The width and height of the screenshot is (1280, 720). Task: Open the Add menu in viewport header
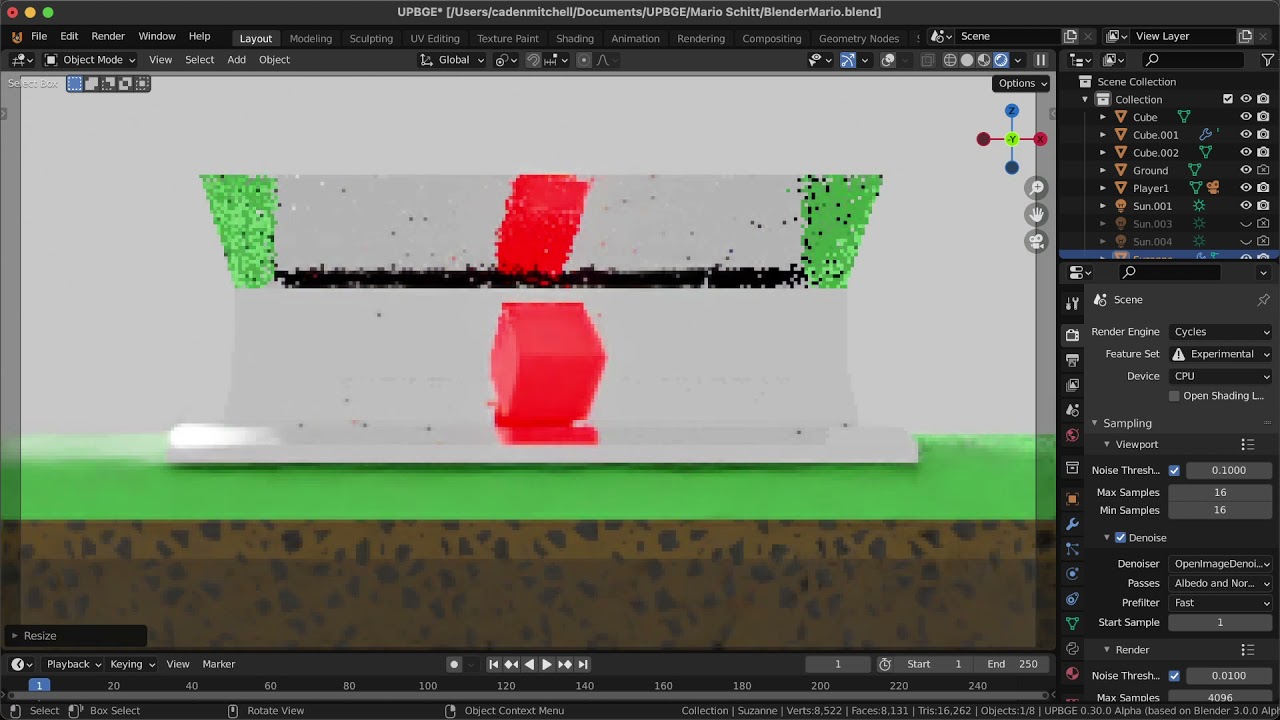pos(237,60)
